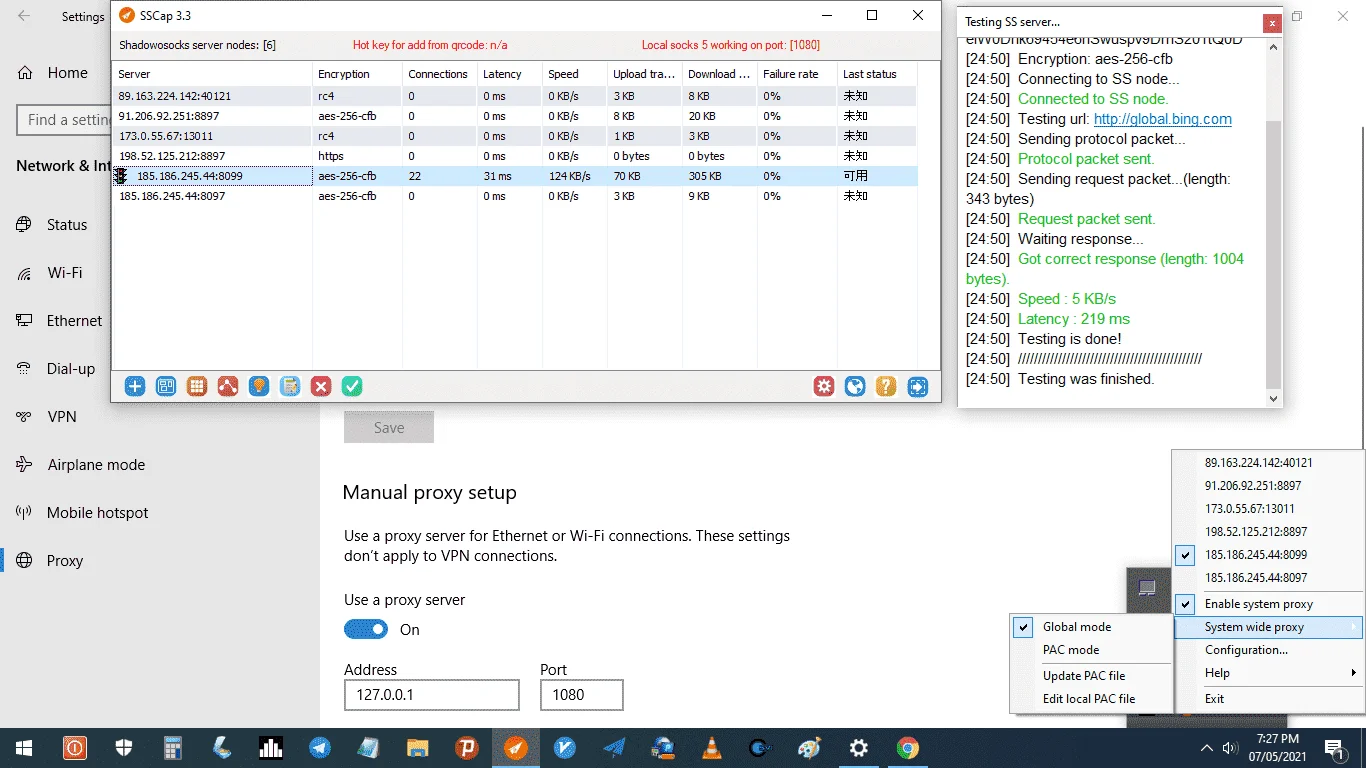The image size is (1366, 768).
Task: Click the notepad edit icon in SSCap toolbar
Action: click(290, 386)
